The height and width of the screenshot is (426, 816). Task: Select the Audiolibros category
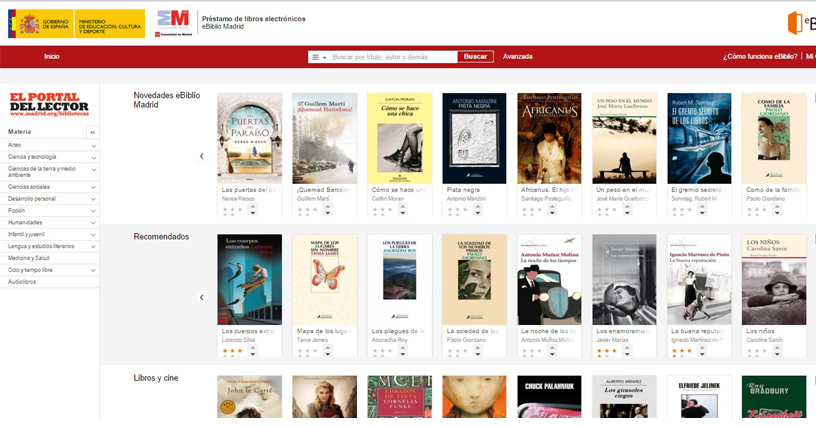[22, 282]
